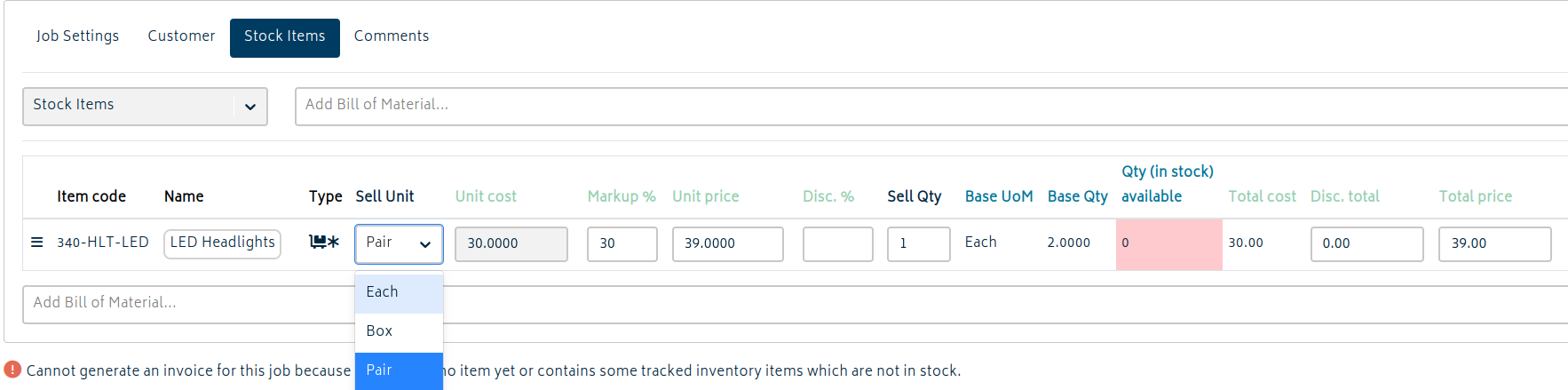The width and height of the screenshot is (1568, 390).
Task: Click the Total price field showing 39.00
Action: (x=1495, y=243)
